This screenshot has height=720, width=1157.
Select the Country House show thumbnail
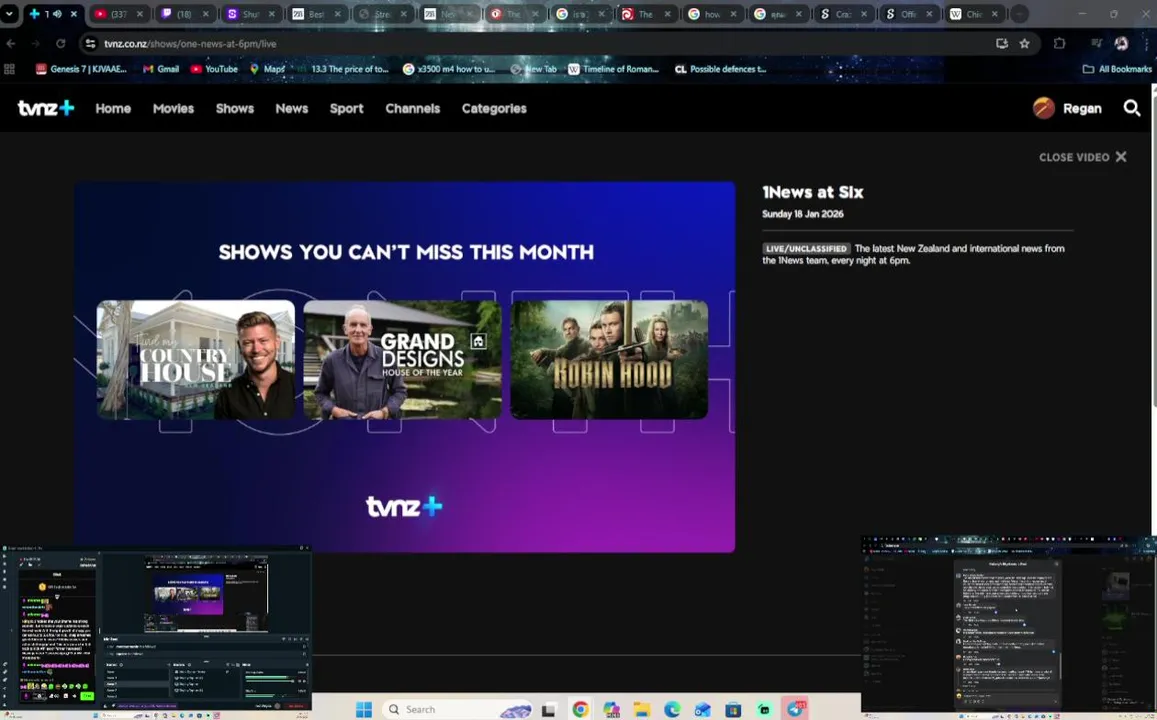pyautogui.click(x=196, y=359)
